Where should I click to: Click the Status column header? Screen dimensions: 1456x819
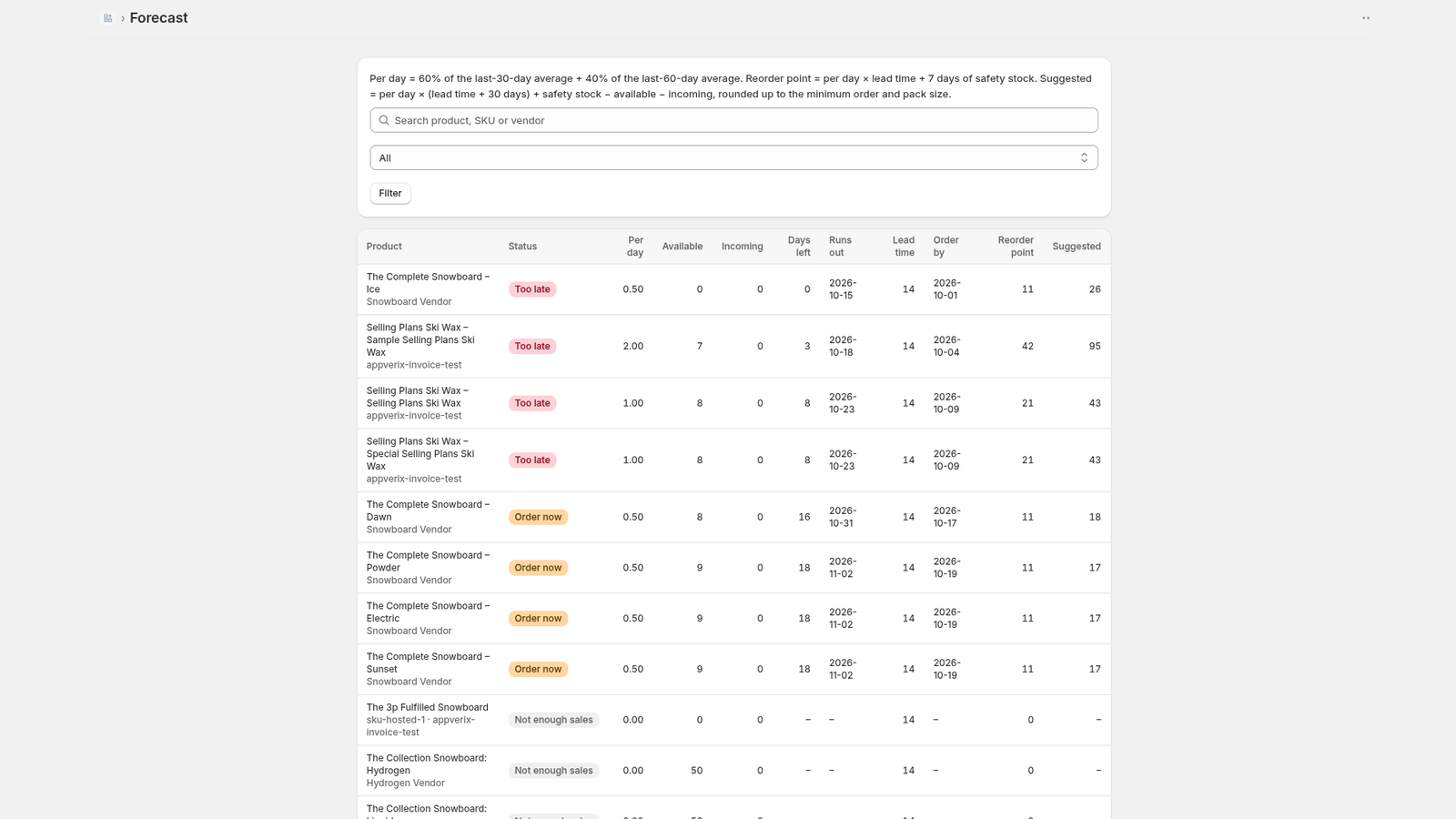[x=522, y=247]
